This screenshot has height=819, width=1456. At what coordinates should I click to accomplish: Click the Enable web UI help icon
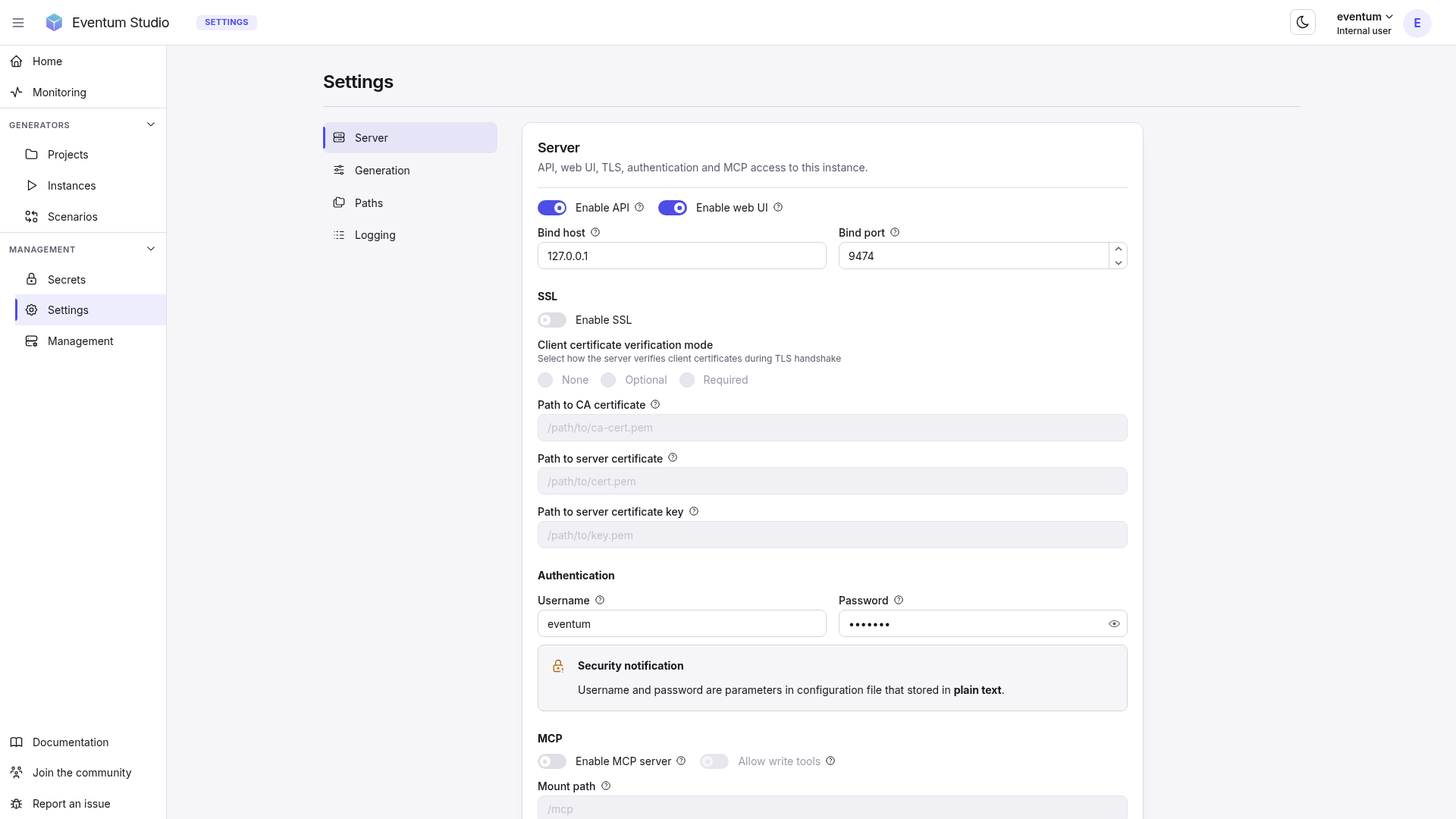coord(778,207)
